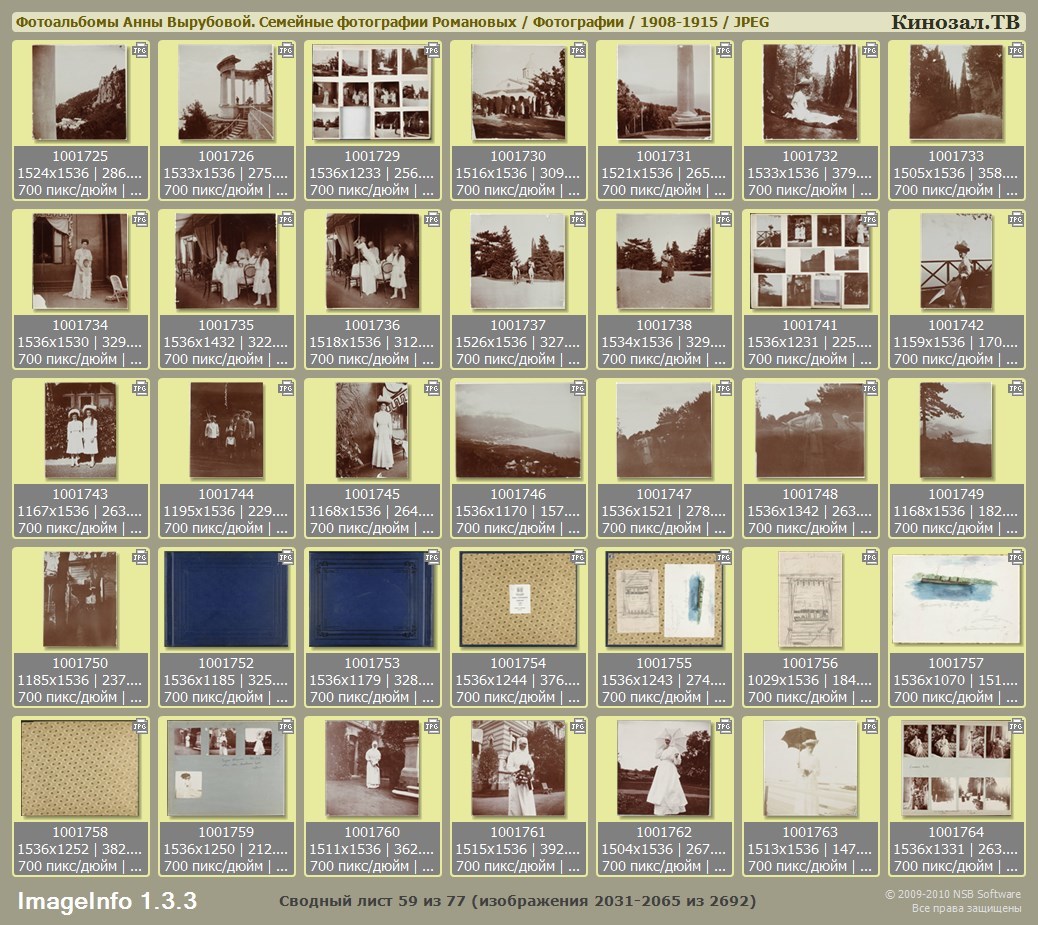Click the JPG badge on thumbnail 1001725
This screenshot has height=925, width=1038.
pos(140,50)
